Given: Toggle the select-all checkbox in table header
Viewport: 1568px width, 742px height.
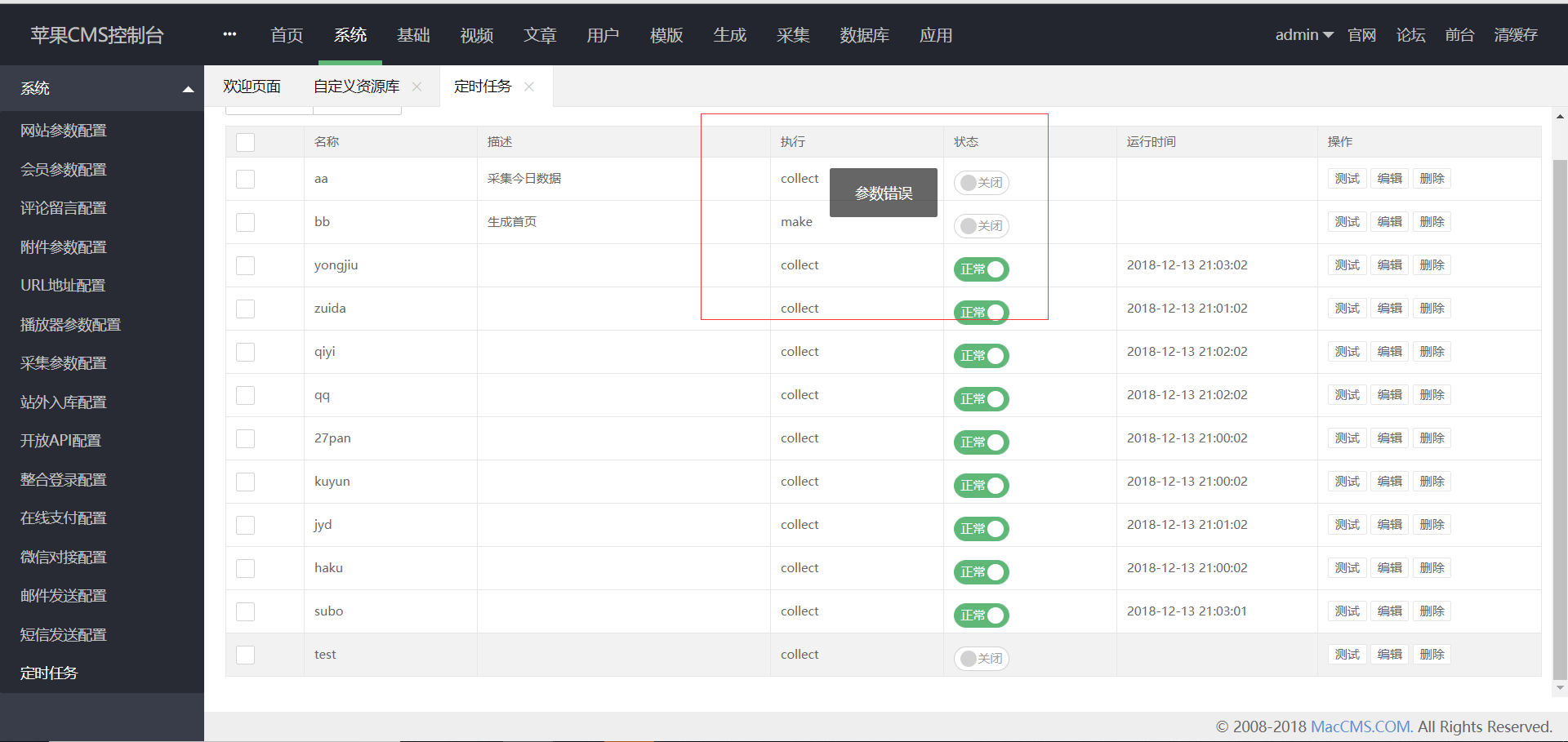Looking at the screenshot, I should click(245, 142).
